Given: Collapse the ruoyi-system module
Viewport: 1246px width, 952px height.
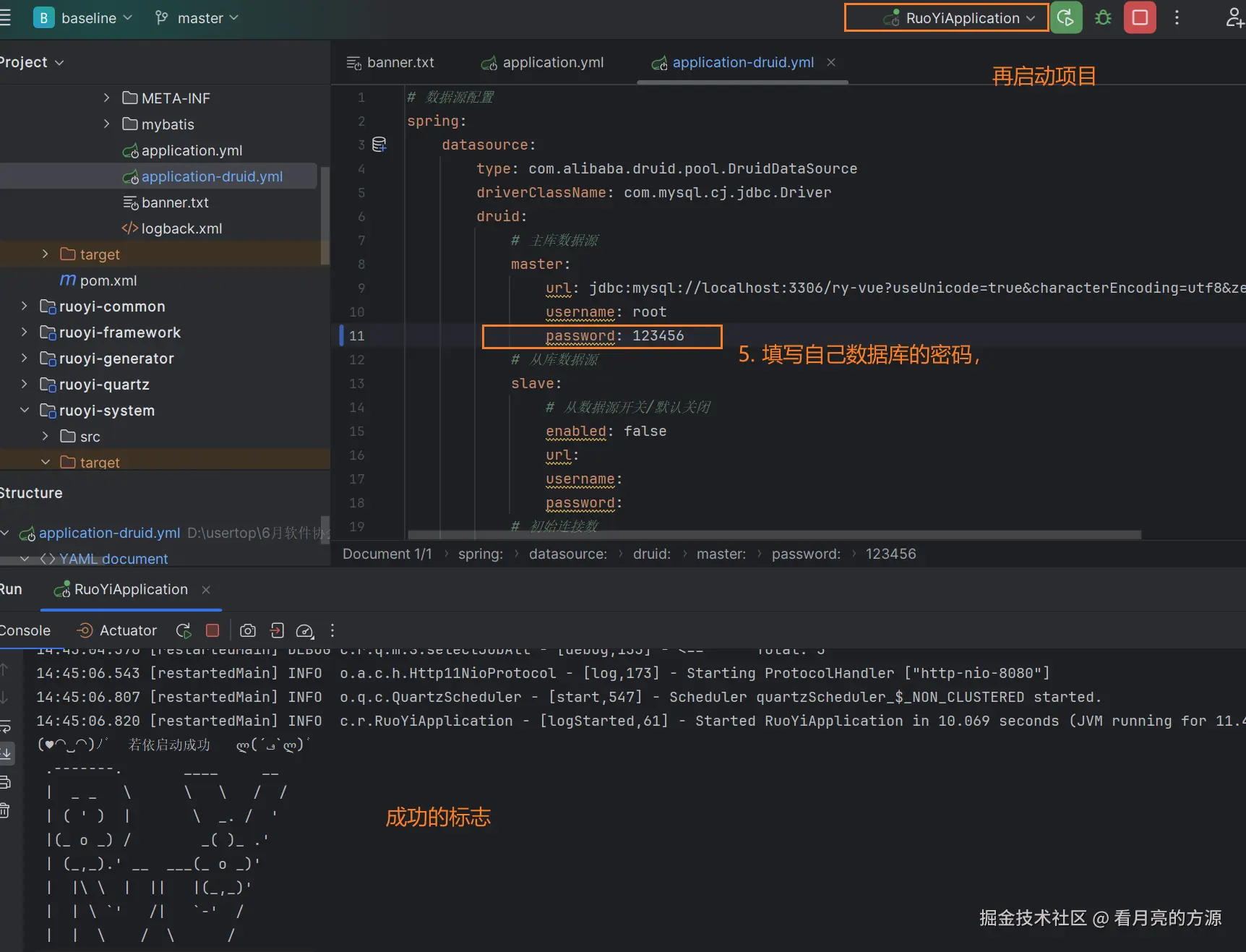Looking at the screenshot, I should coord(24,410).
